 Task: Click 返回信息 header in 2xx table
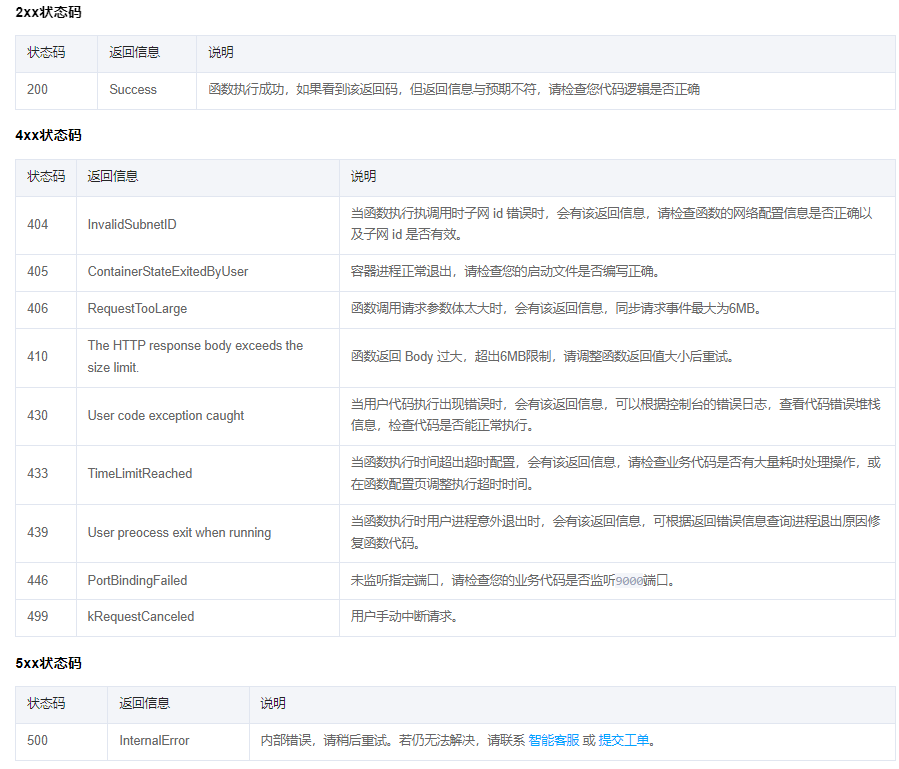click(135, 52)
